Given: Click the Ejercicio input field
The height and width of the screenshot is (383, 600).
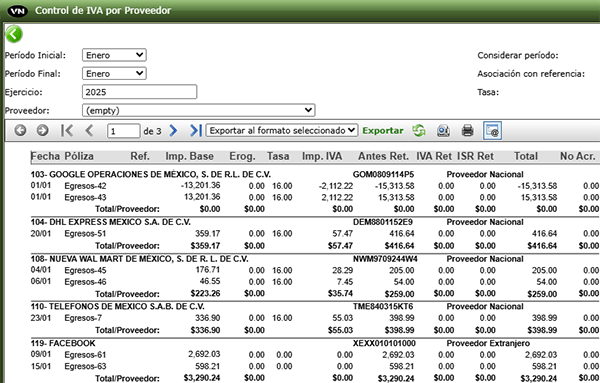Looking at the screenshot, I should (139, 92).
